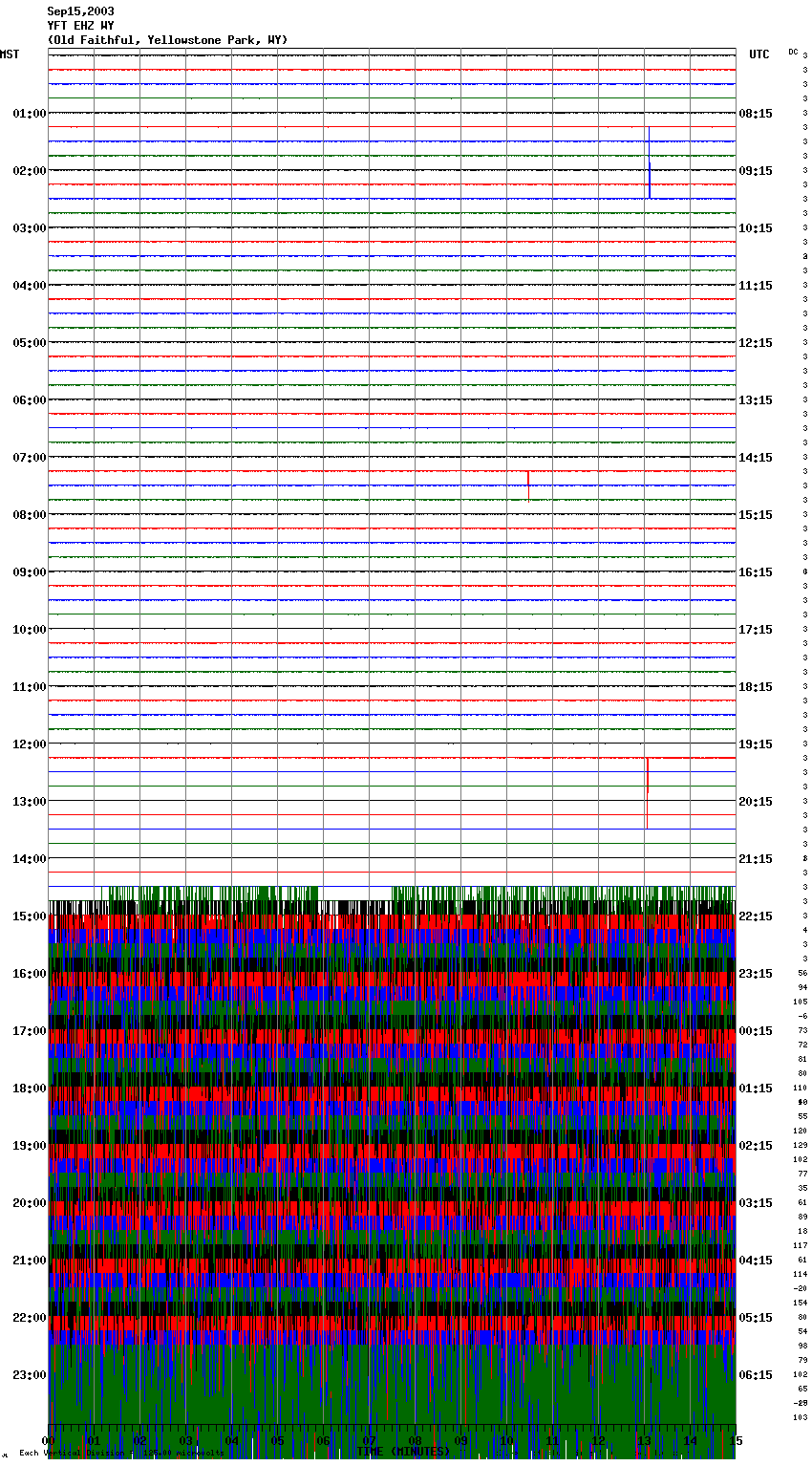Image resolution: width=812 pixels, height=1466 pixels.
Task: Select the DC offset value '117'
Action: [x=801, y=1245]
